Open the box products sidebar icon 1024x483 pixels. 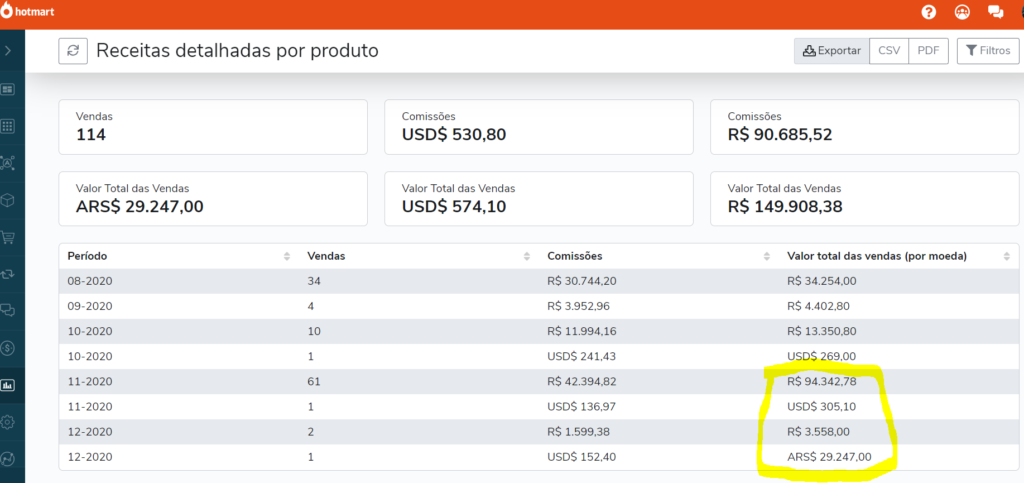click(8, 200)
